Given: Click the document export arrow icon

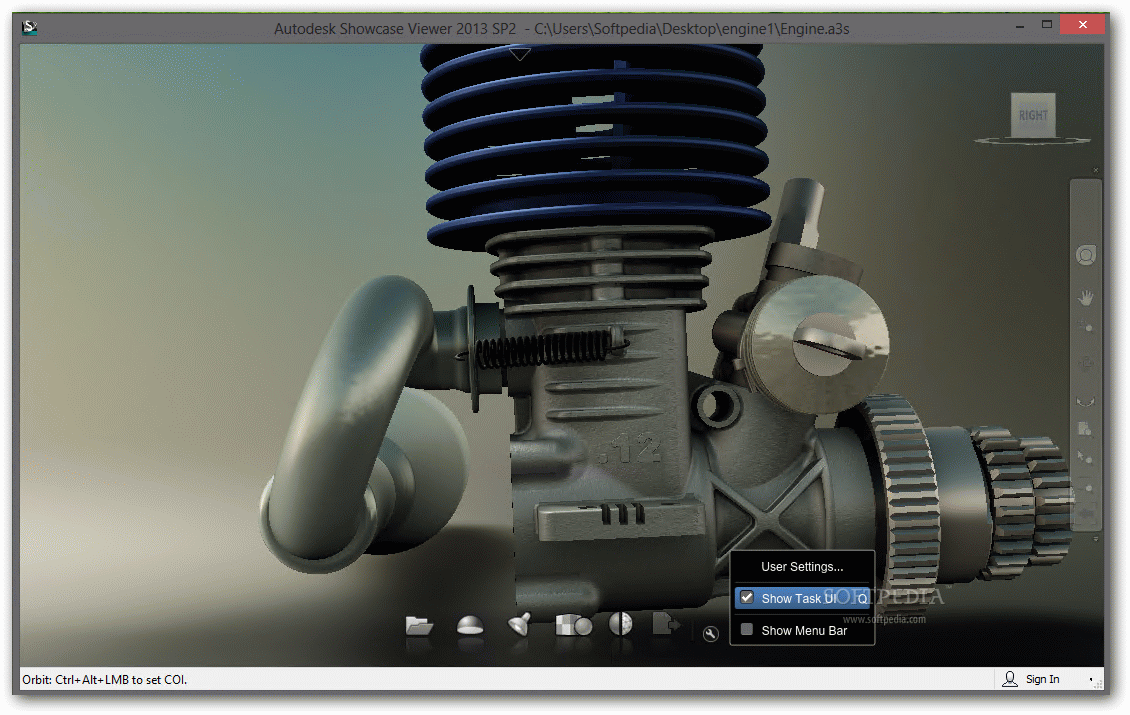Looking at the screenshot, I should [x=665, y=623].
